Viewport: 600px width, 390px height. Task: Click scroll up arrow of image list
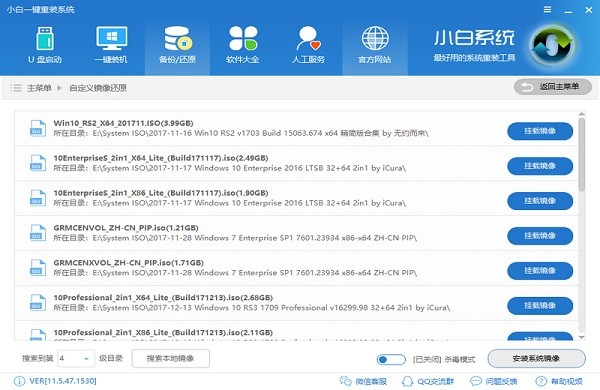point(582,114)
